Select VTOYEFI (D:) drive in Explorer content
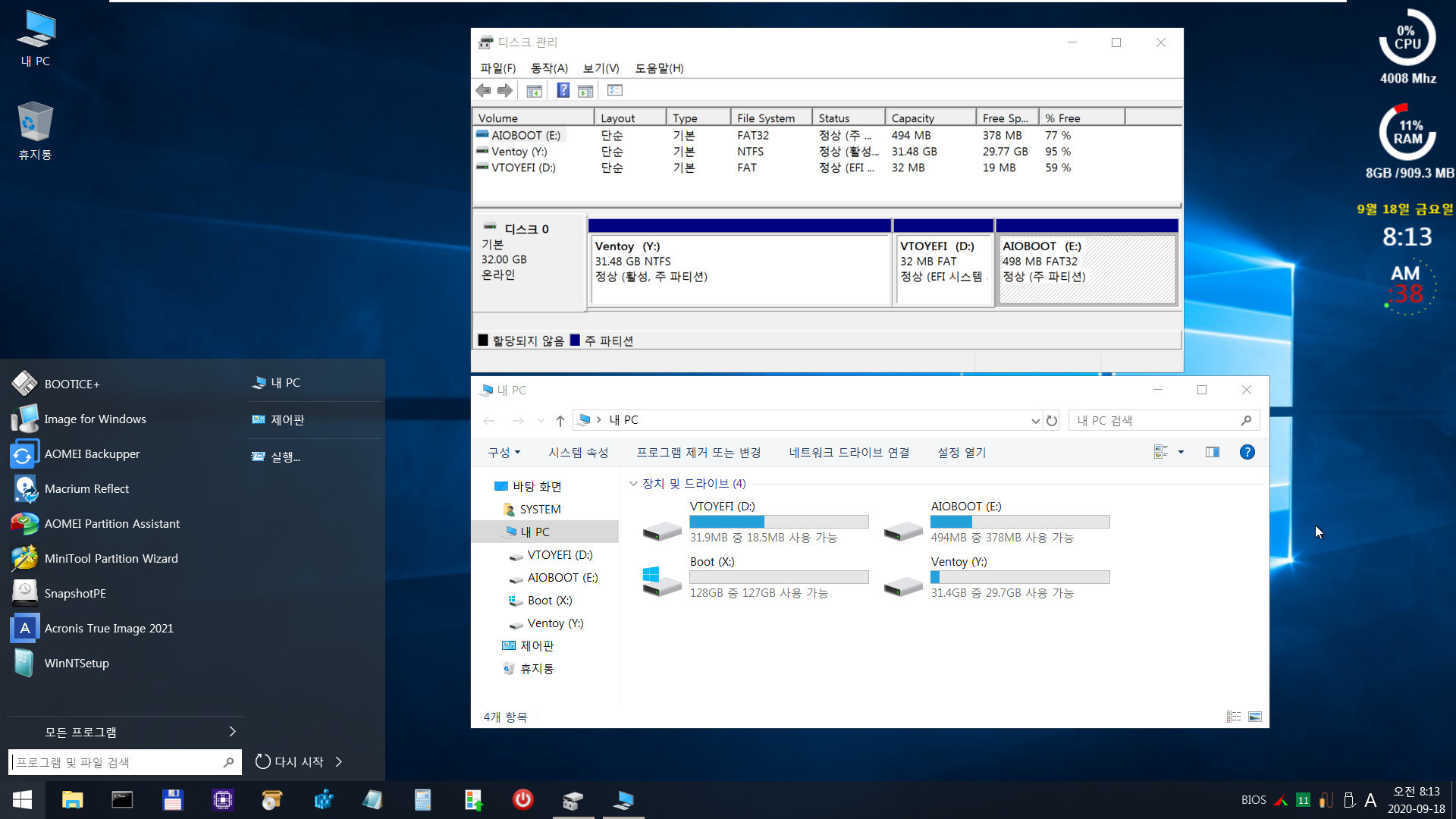 click(755, 522)
